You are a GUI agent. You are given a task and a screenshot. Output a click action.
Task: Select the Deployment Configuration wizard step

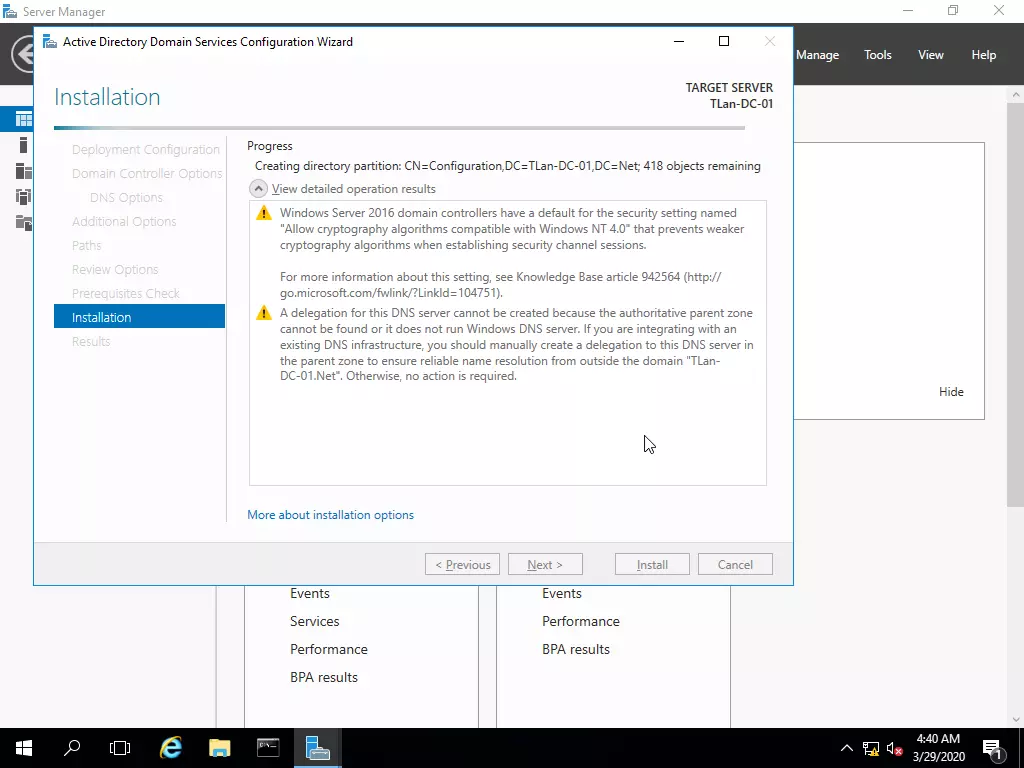tap(146, 150)
